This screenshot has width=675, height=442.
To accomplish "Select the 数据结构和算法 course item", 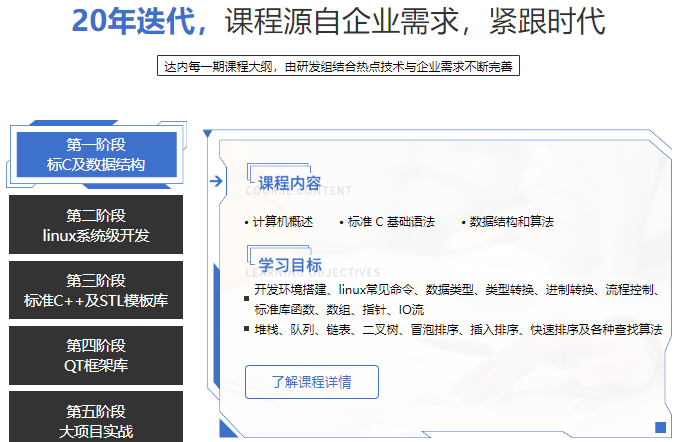I will click(510, 222).
